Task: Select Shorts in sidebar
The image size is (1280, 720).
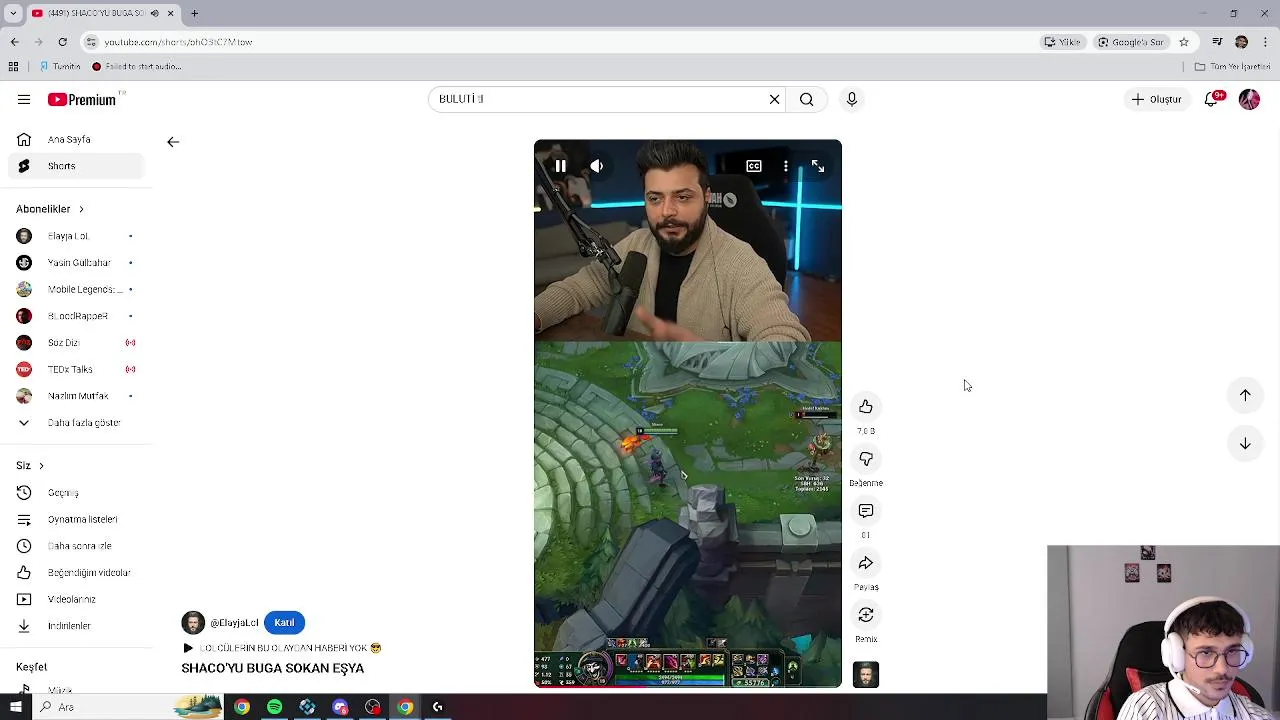Action: click(x=77, y=166)
